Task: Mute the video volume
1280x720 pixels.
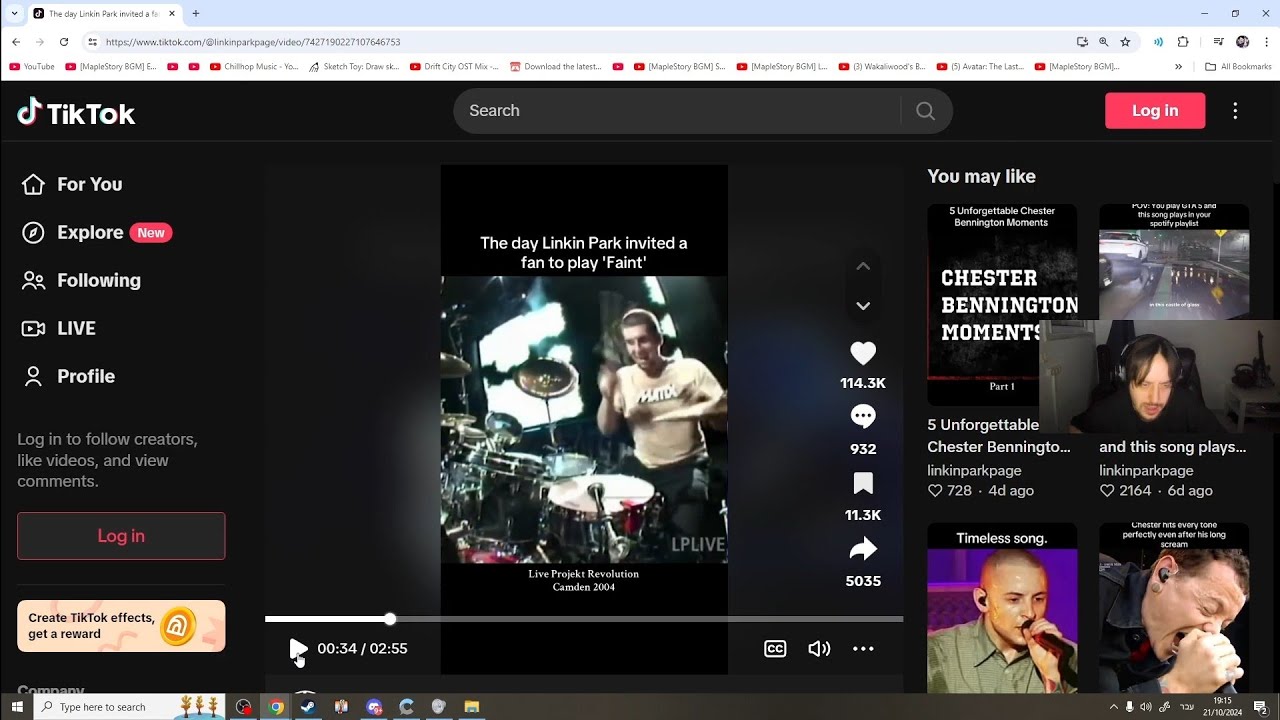Action: coord(819,649)
